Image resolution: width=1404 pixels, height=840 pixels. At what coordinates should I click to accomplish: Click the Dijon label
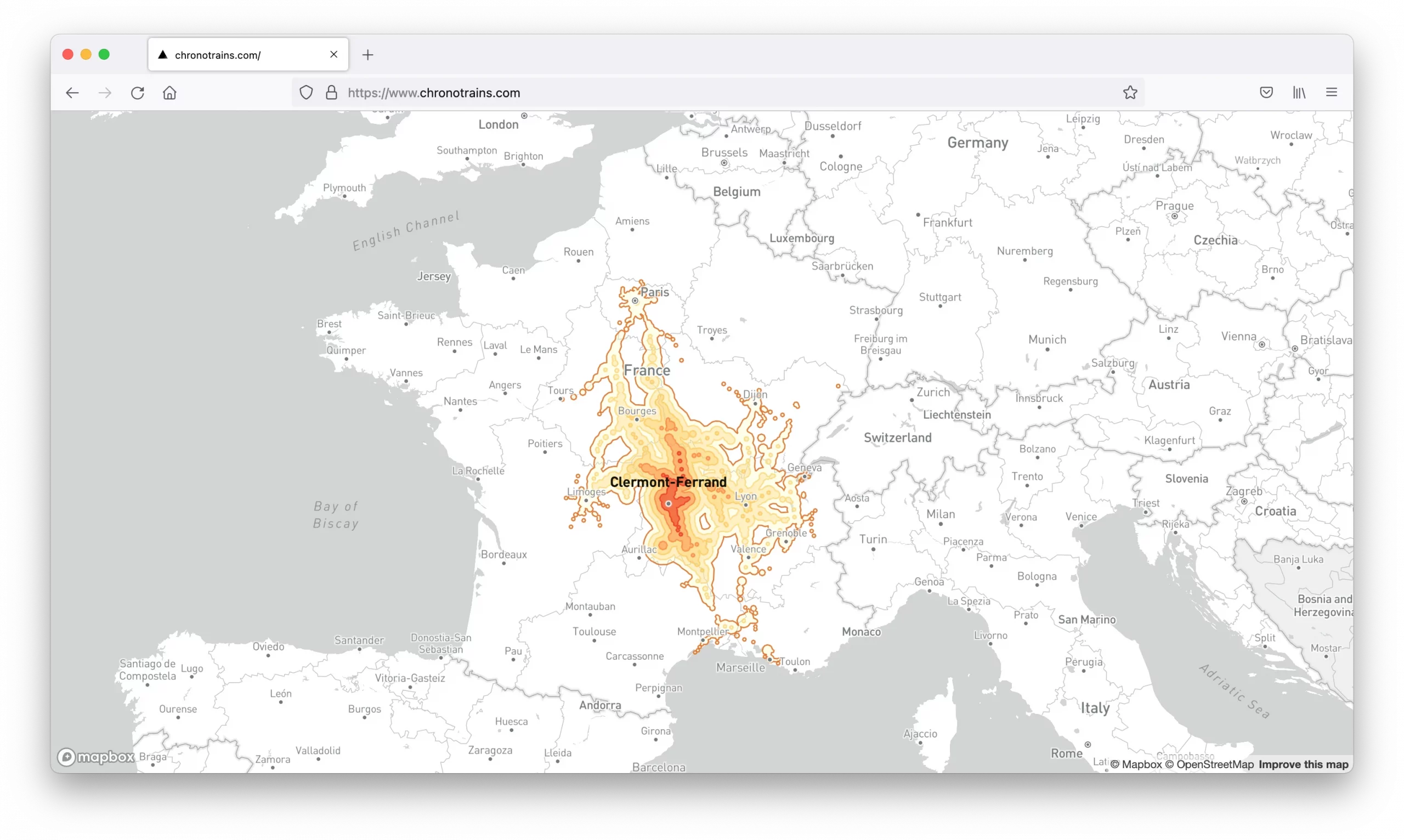coord(755,395)
